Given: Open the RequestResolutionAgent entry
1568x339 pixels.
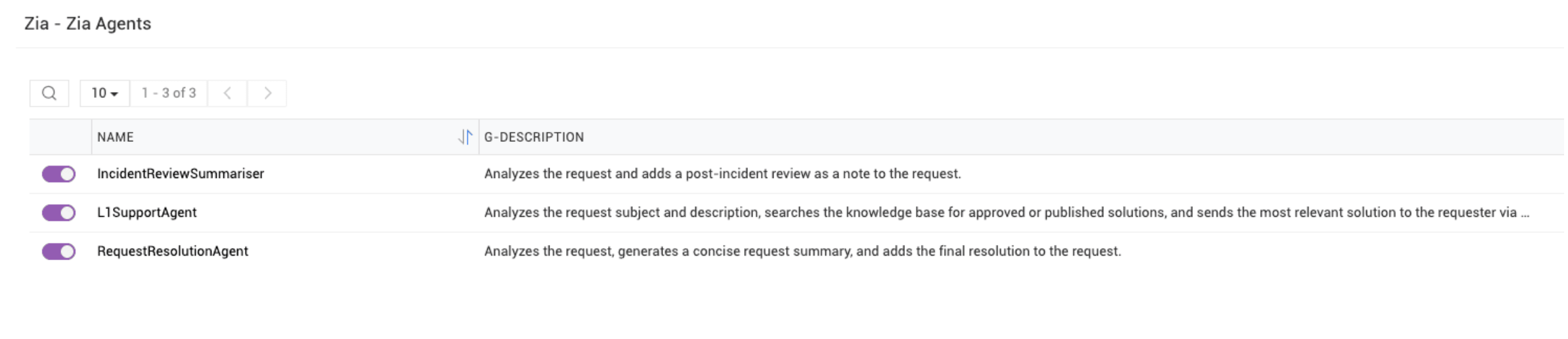Looking at the screenshot, I should point(173,251).
